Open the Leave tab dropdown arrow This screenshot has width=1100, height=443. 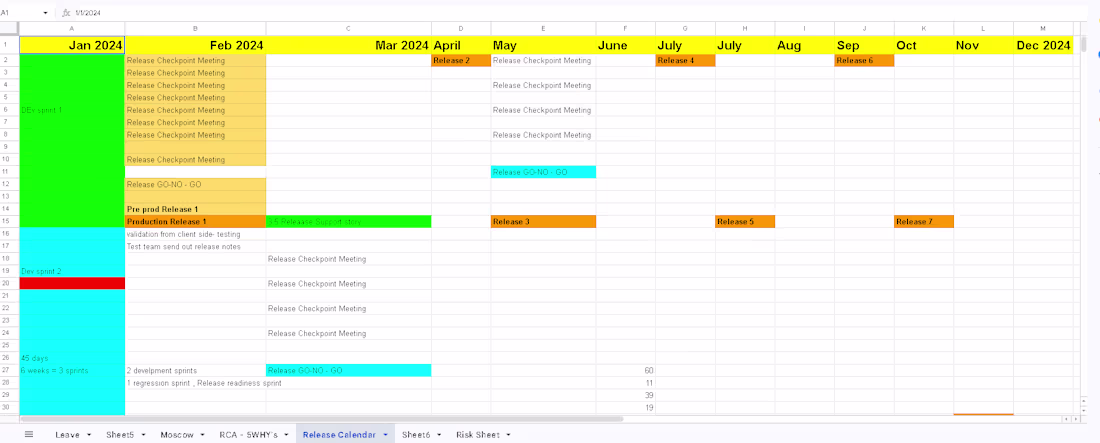89,435
